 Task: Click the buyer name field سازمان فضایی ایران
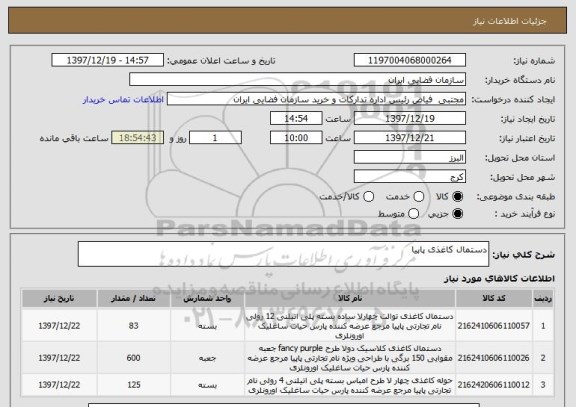298,80
